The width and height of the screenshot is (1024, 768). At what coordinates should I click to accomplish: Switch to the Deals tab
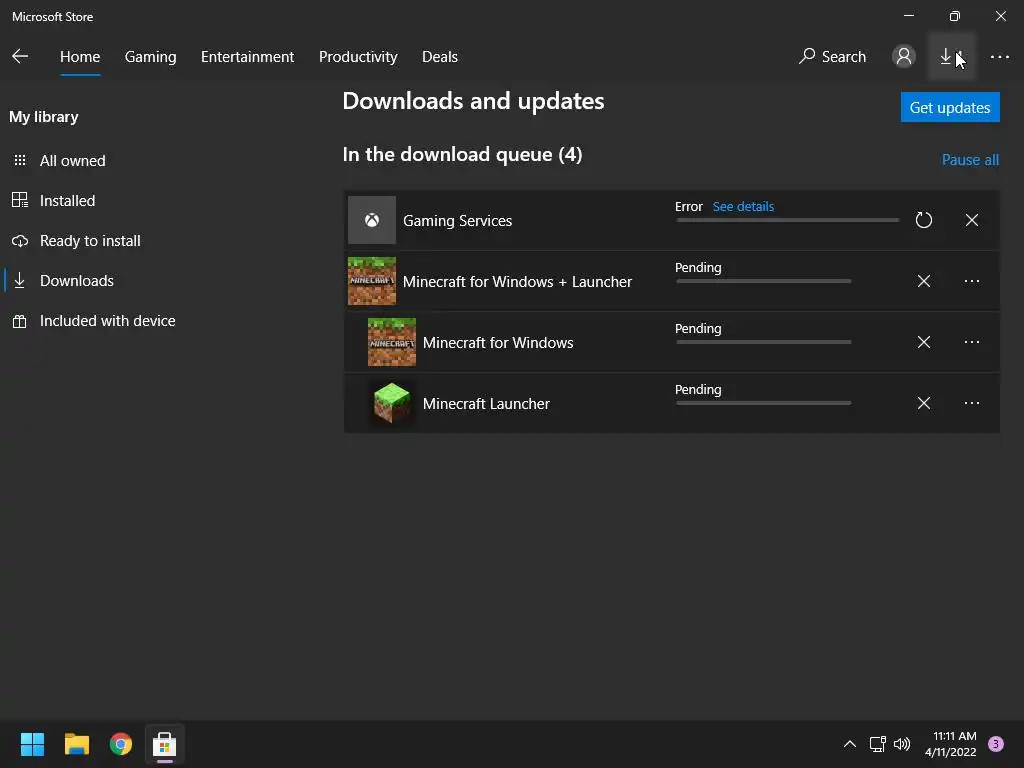[440, 57]
